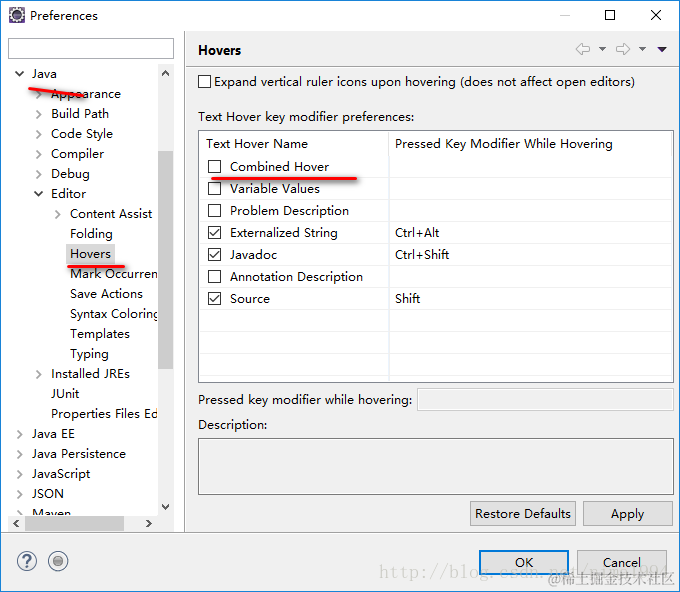Click the tree vertical scrollbar thumb
Image resolution: width=680 pixels, height=592 pixels.
(165, 260)
